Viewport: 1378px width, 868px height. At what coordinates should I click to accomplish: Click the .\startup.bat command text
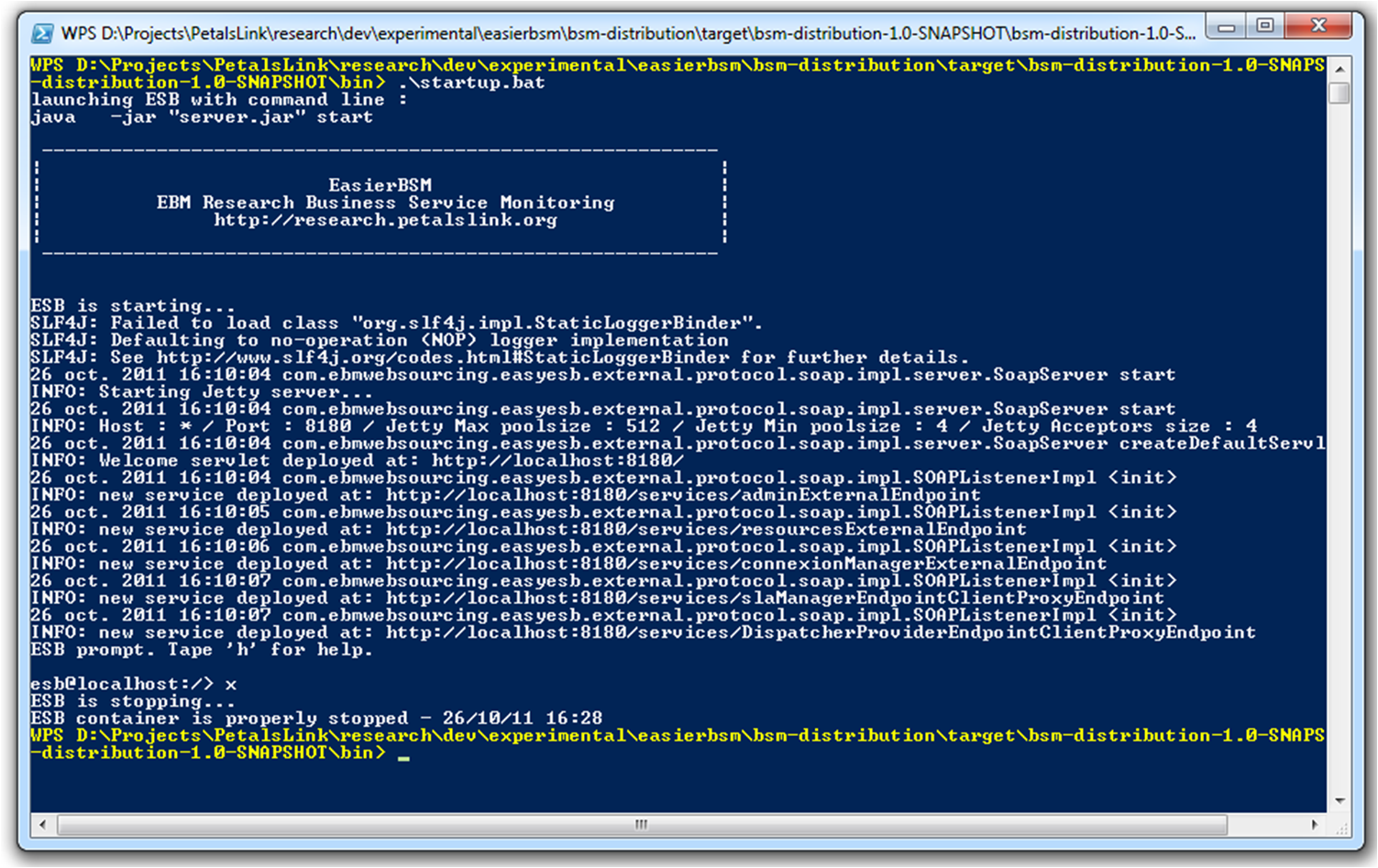(471, 82)
